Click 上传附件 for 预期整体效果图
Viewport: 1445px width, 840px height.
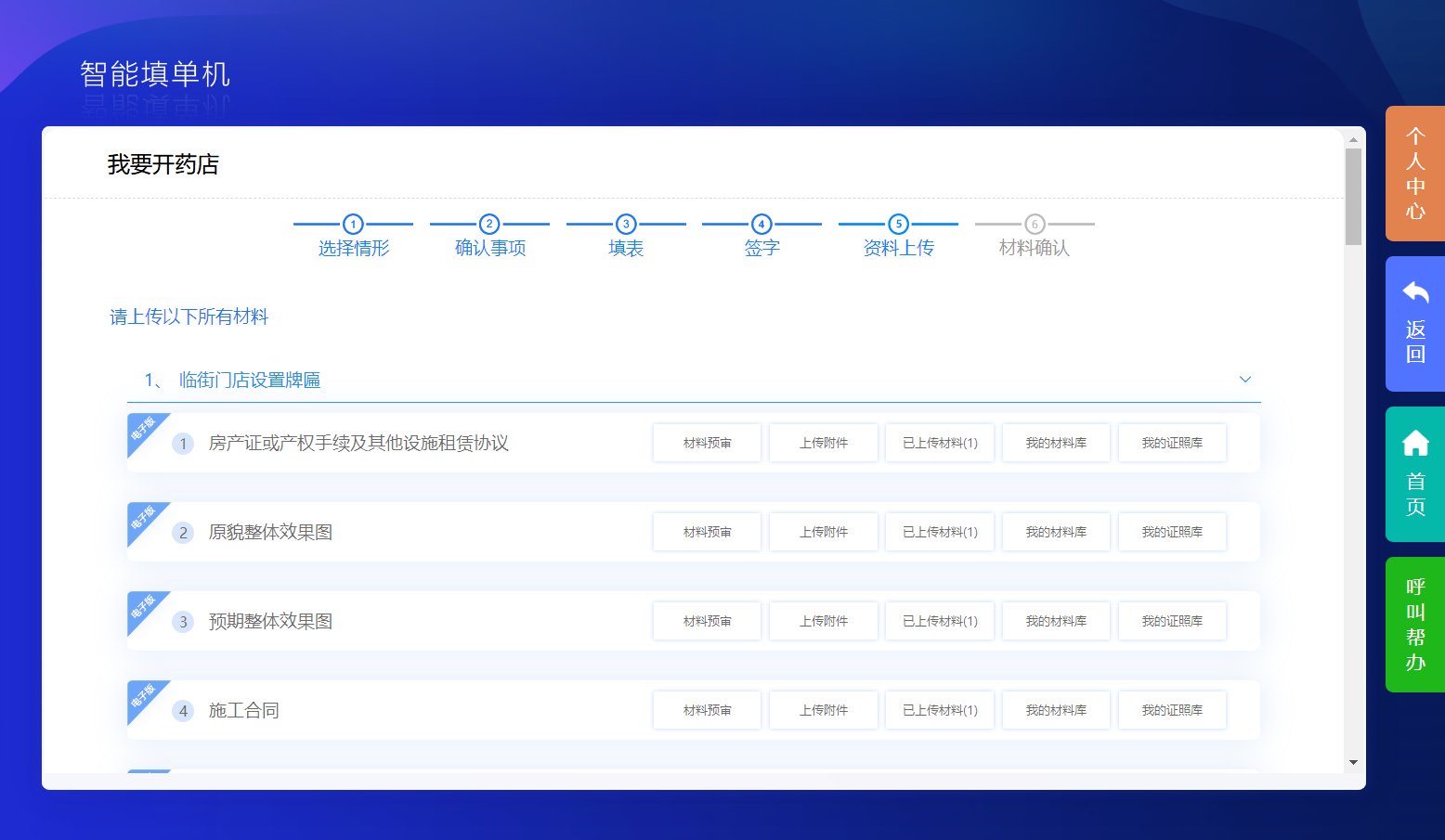click(823, 620)
